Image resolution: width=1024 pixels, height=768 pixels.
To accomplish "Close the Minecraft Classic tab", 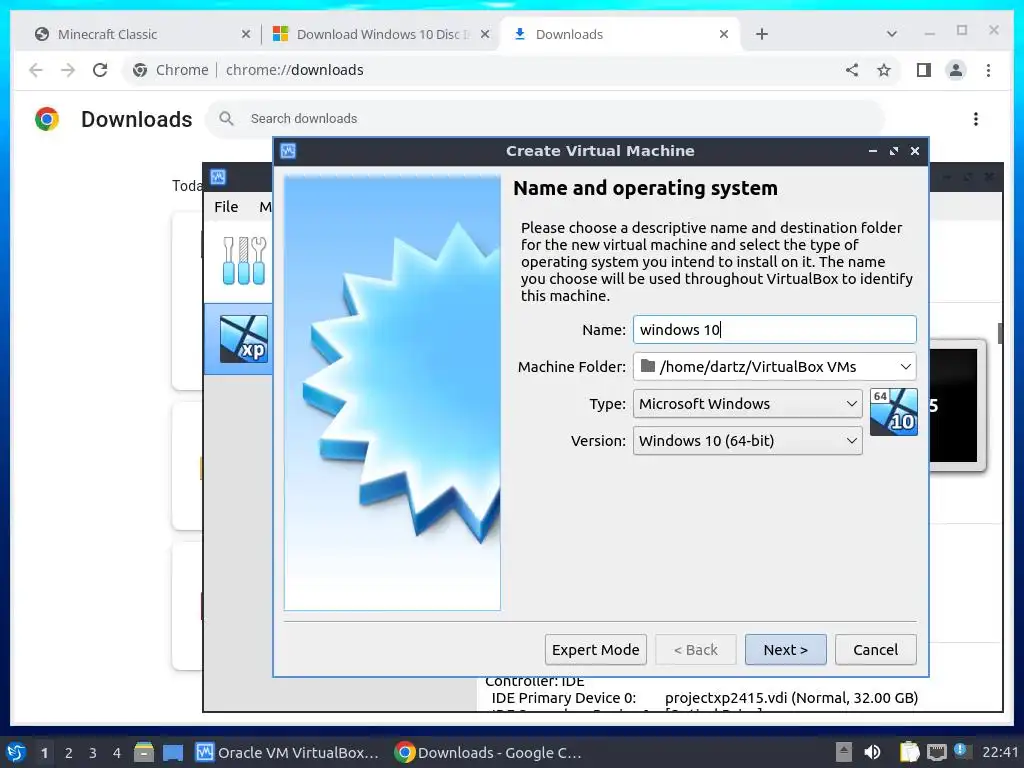I will click(x=246, y=34).
